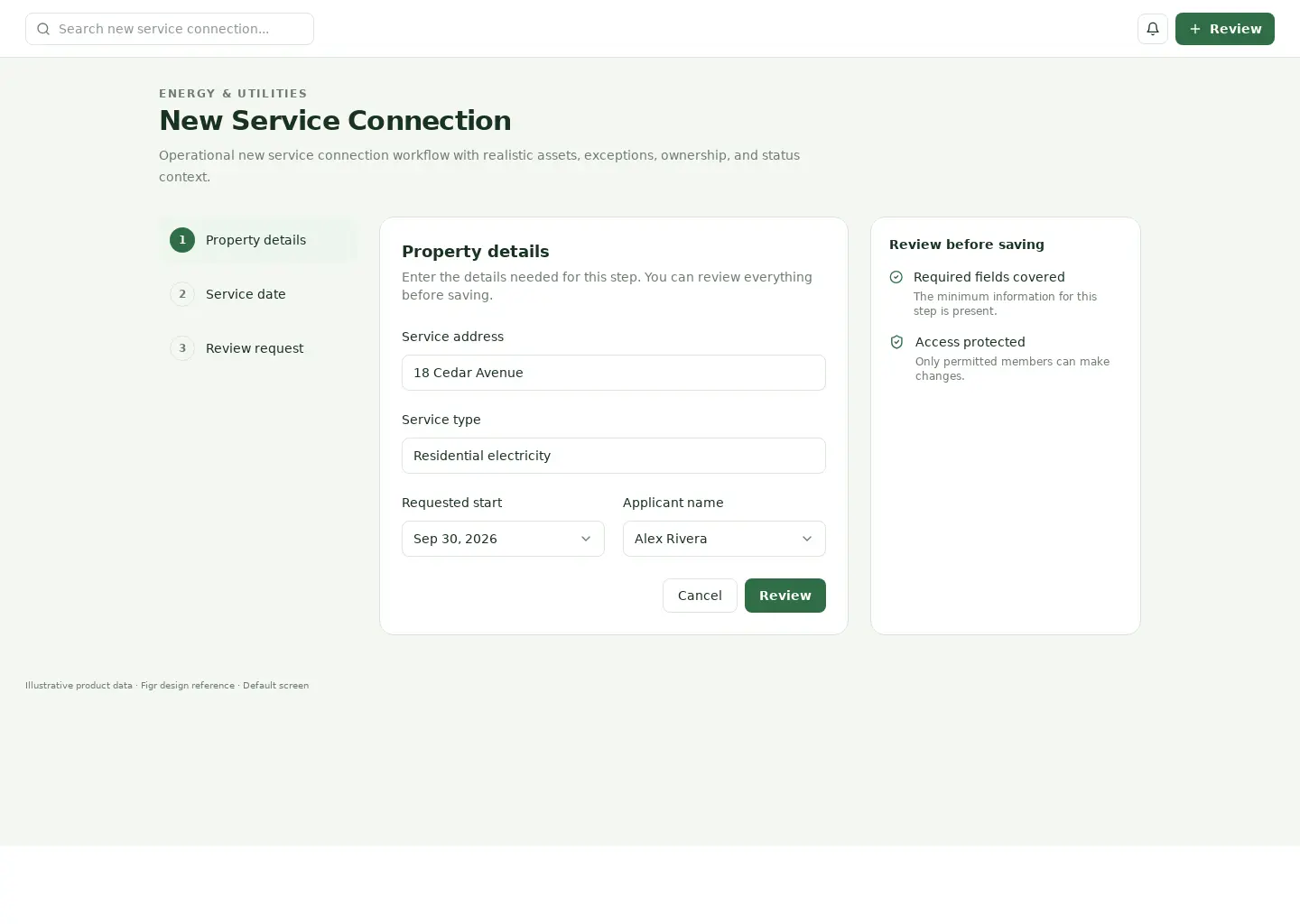Click the step 3 number circle
Screen dimensions: 1300x924
point(182,348)
